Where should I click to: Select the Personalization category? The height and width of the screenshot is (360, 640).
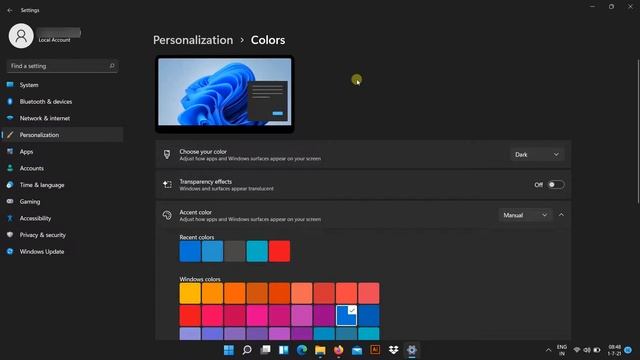pyautogui.click(x=62, y=135)
